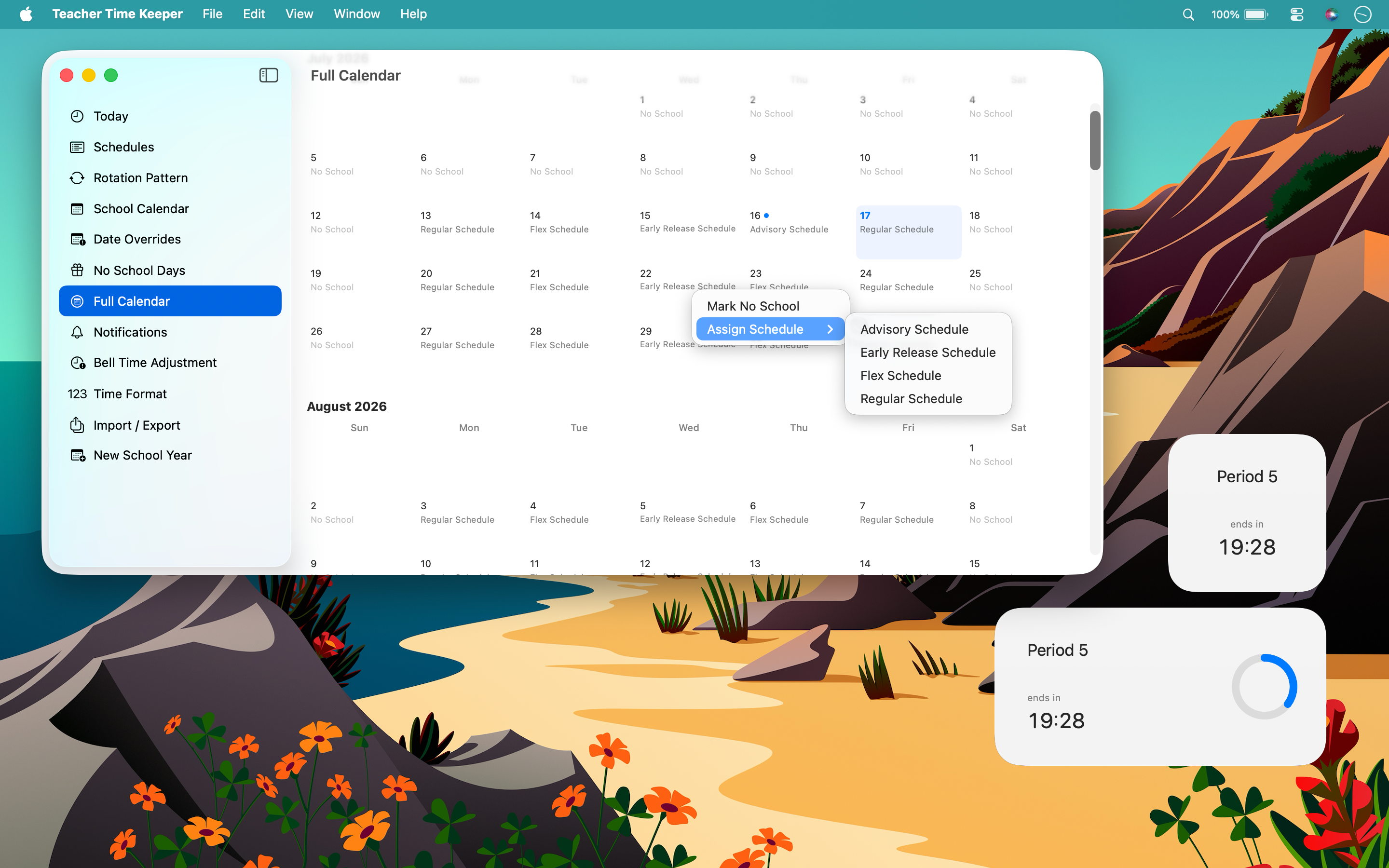Select Early Release Schedule in the submenu
This screenshot has width=1389, height=868.
point(927,353)
